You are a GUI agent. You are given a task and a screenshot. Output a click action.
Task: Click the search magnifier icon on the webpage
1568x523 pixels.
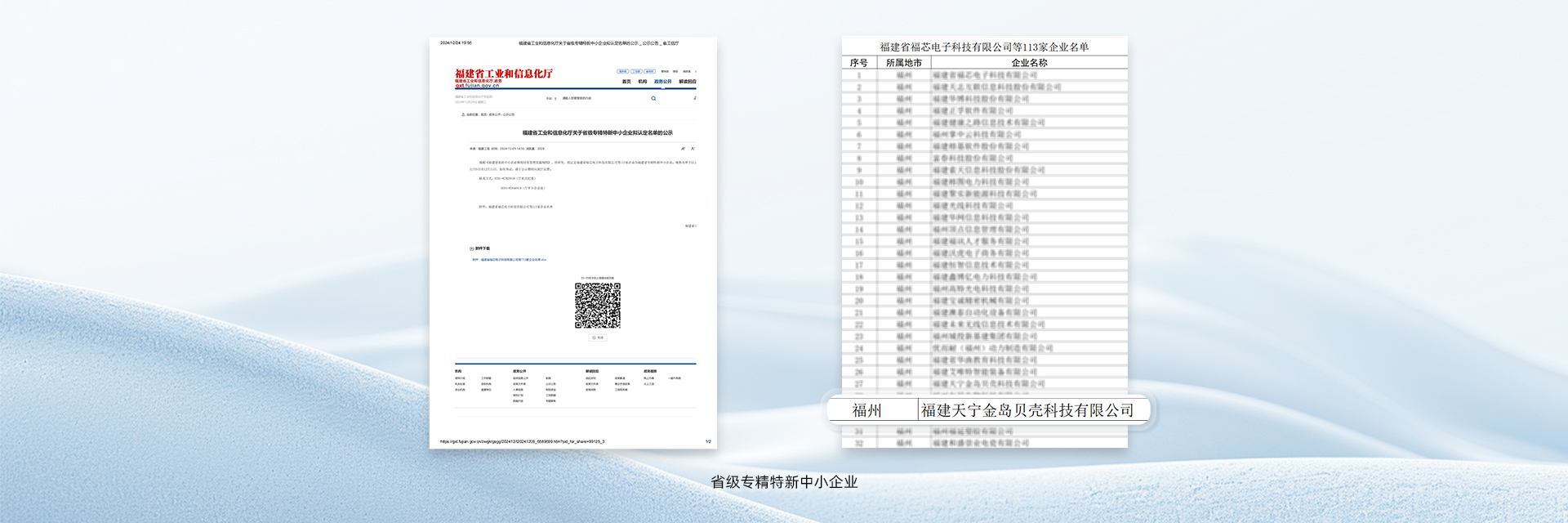653,98
